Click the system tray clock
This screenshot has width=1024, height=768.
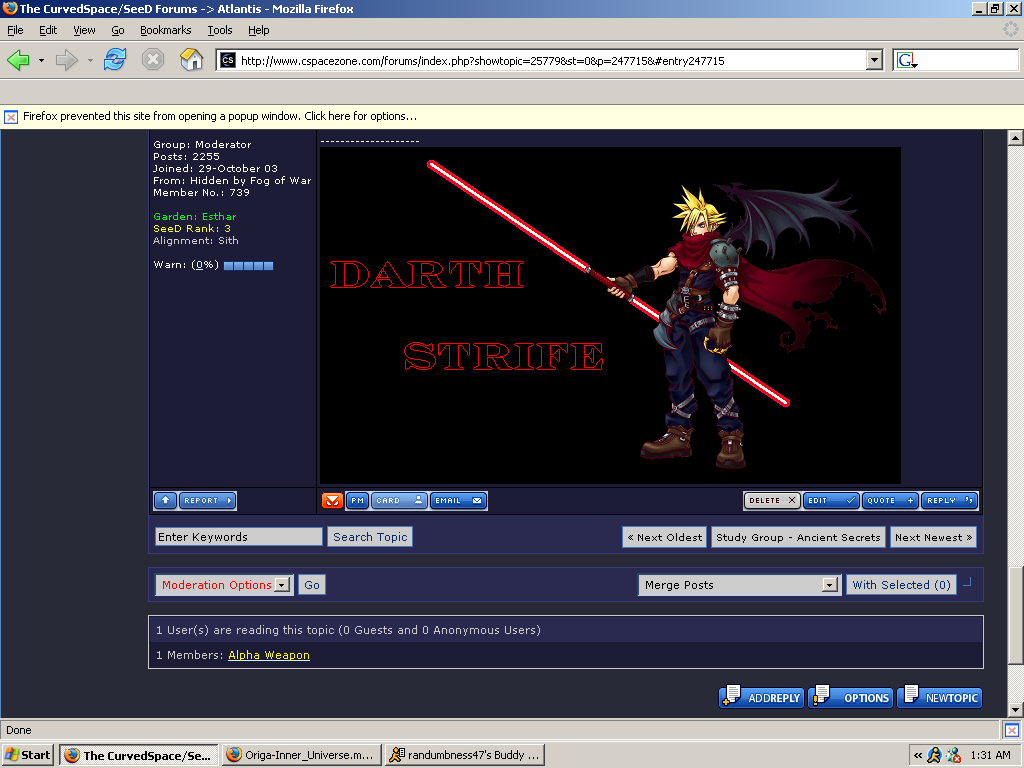[990, 756]
